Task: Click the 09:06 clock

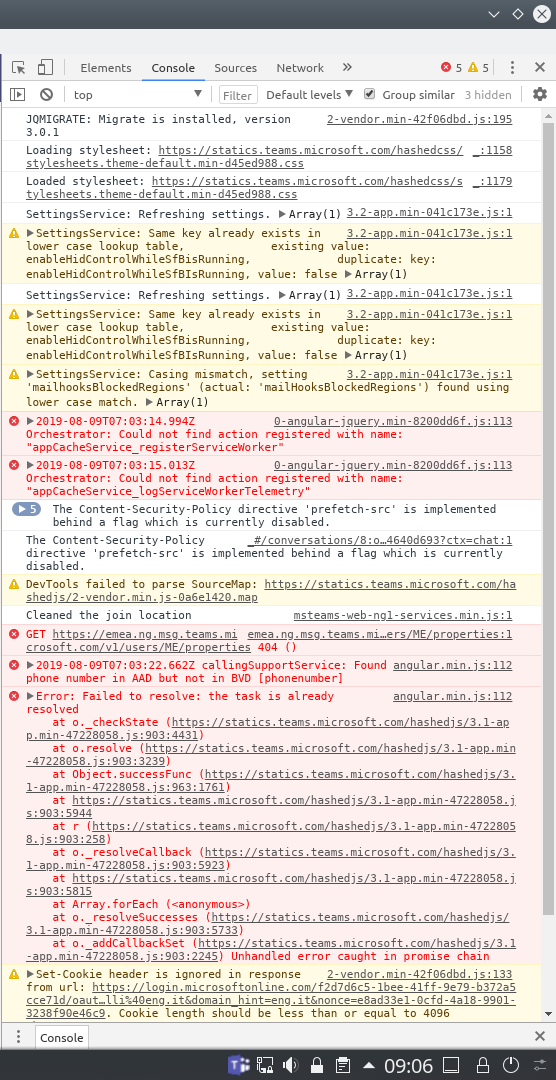Action: pos(409,1065)
